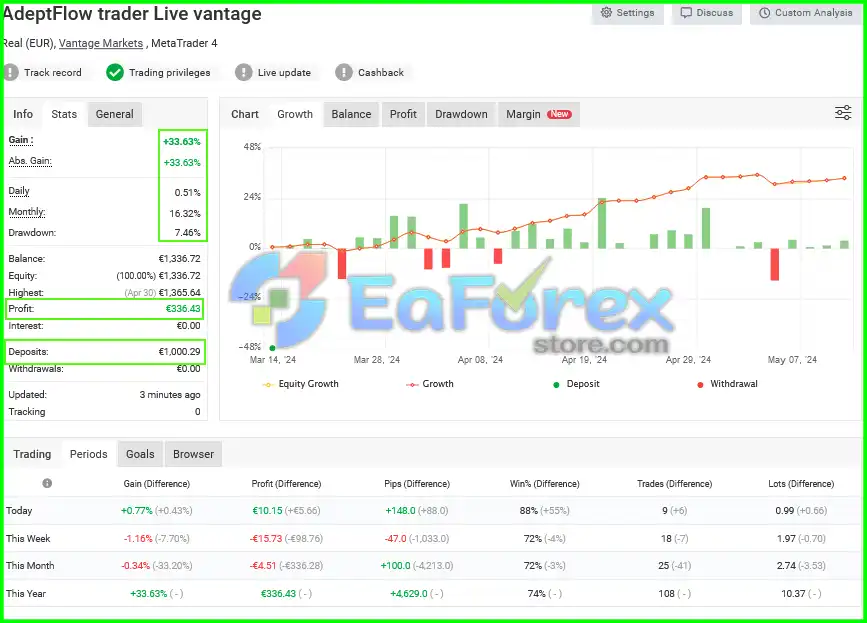Click Highest value €1,365.64
The image size is (867, 623).
(x=180, y=292)
